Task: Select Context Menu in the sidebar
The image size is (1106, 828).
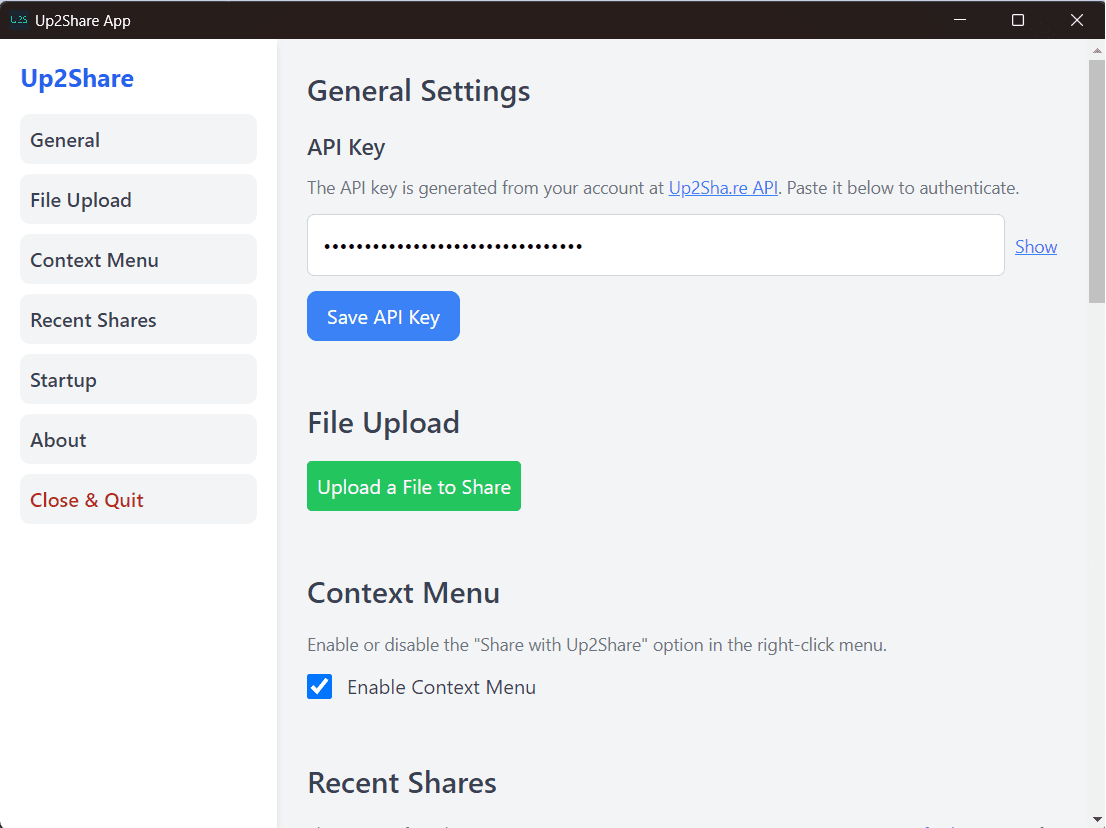Action: [x=138, y=260]
